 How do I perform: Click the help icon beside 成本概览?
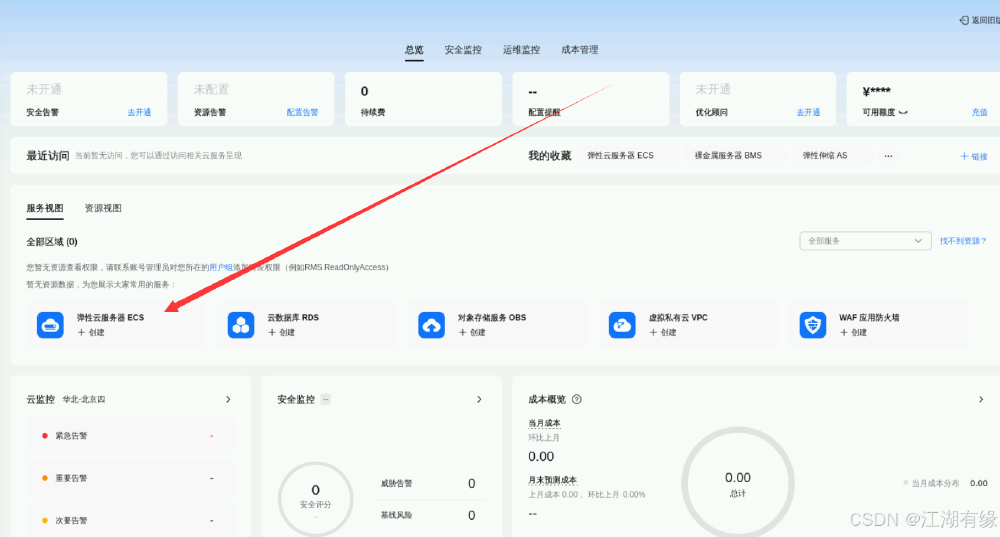(577, 399)
